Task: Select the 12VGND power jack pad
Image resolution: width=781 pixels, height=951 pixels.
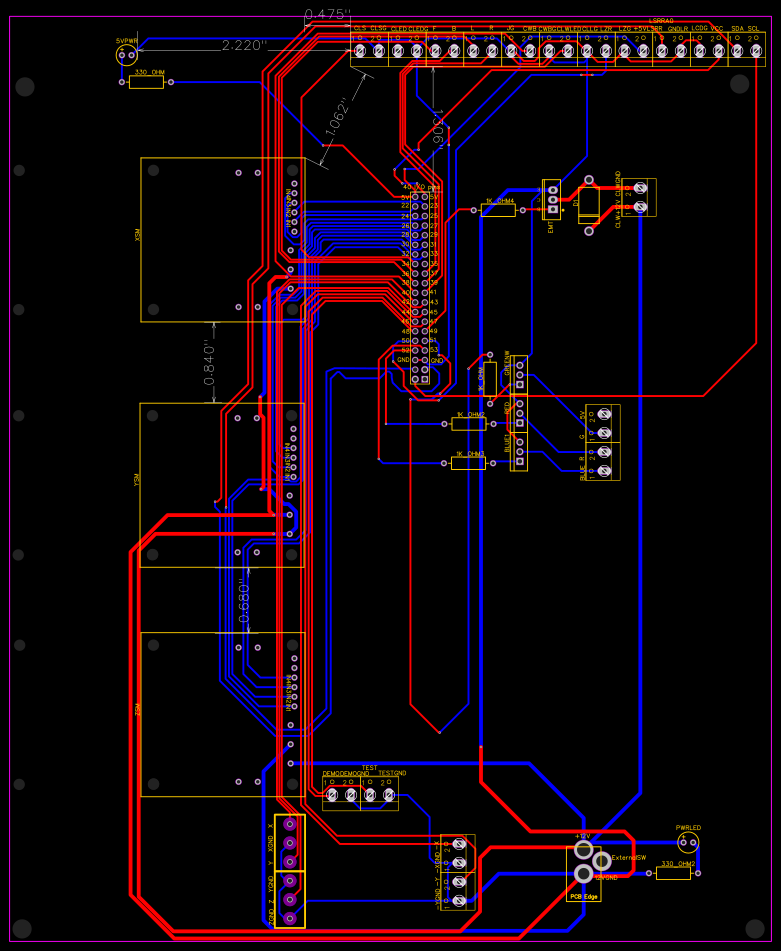Action: click(583, 873)
